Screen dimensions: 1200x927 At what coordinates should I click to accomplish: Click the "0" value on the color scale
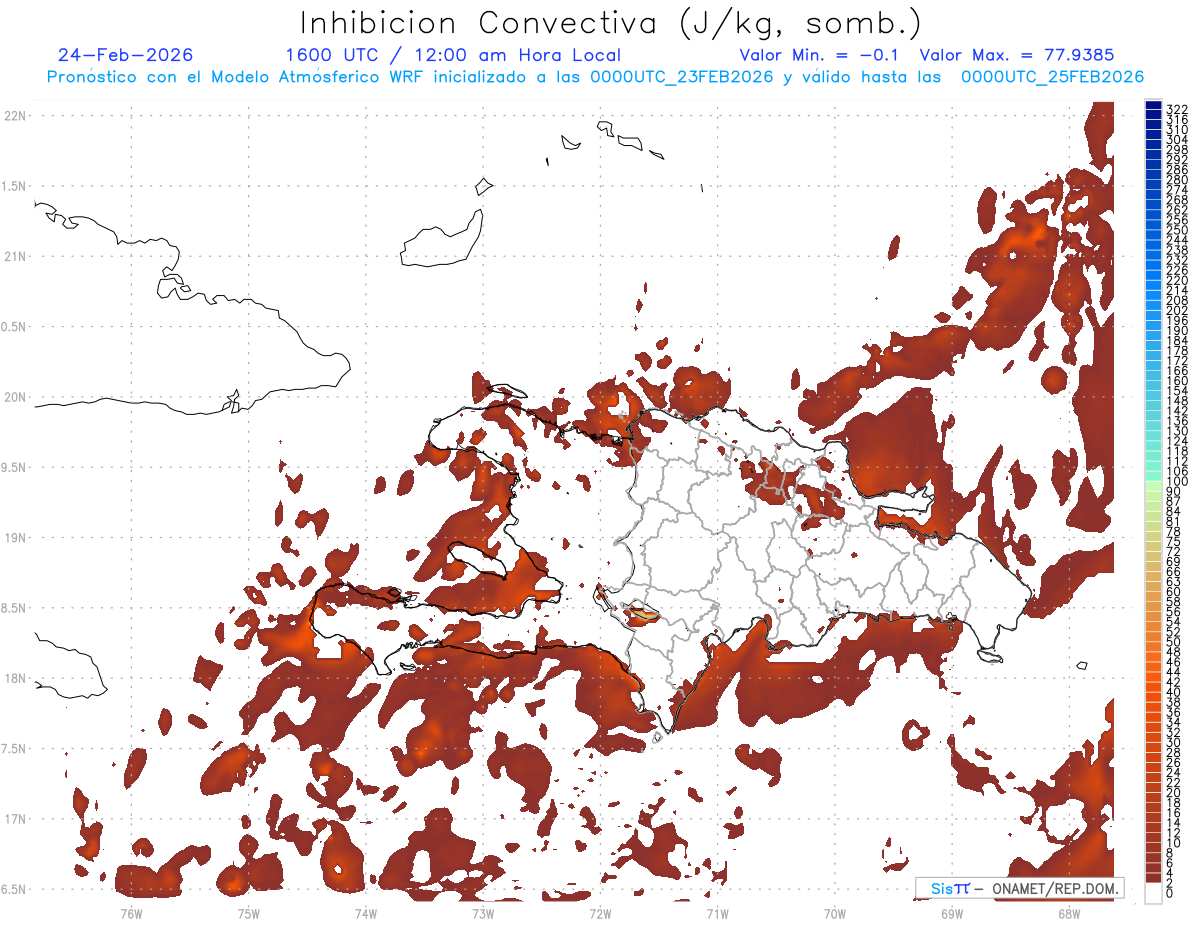pyautogui.click(x=1170, y=894)
